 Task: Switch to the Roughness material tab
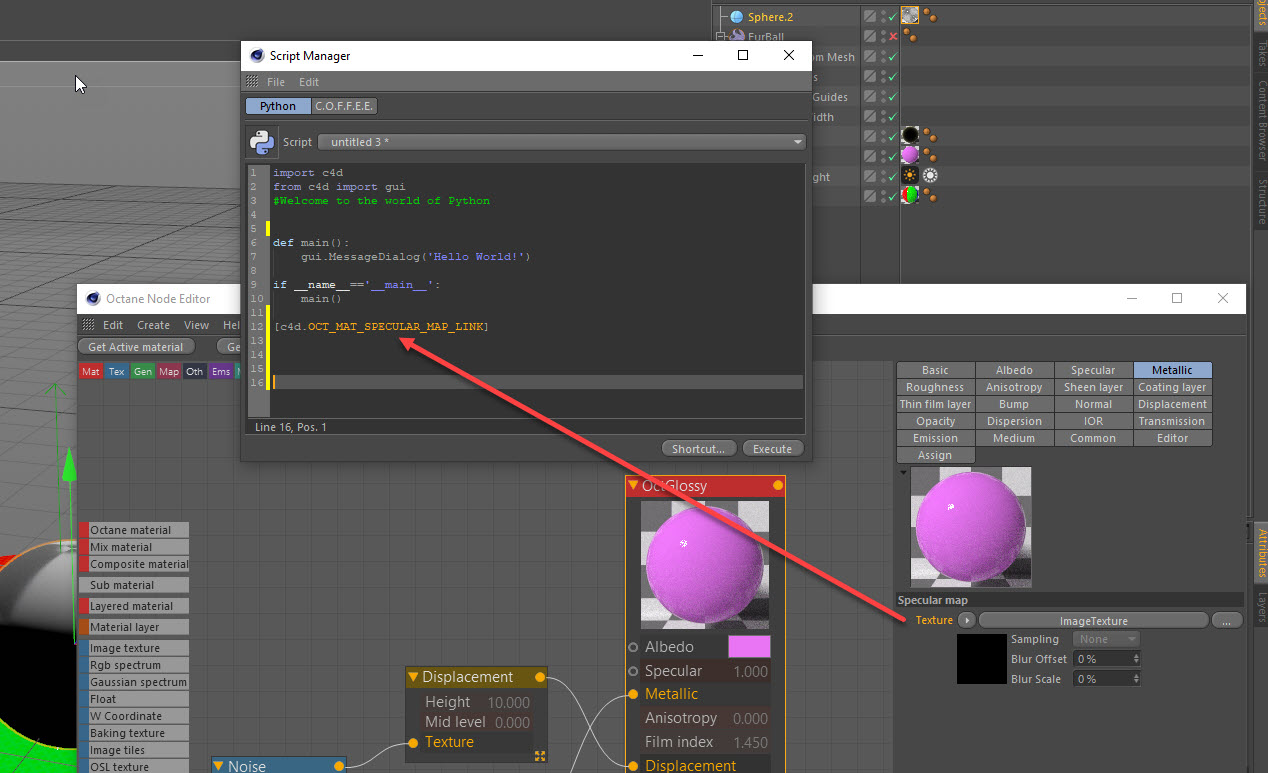point(935,387)
